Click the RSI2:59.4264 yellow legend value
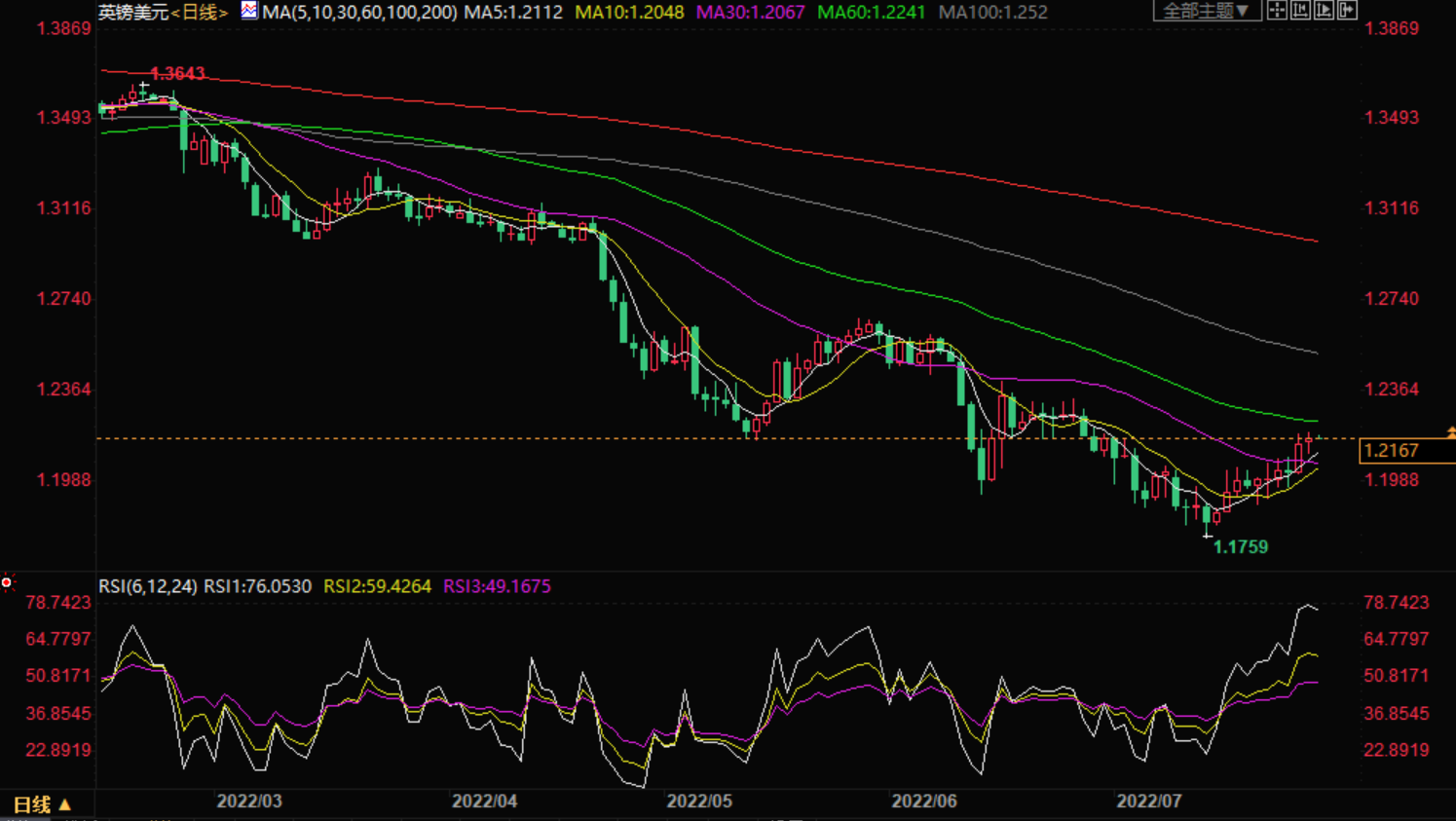The height and width of the screenshot is (821, 1456). tap(377, 586)
